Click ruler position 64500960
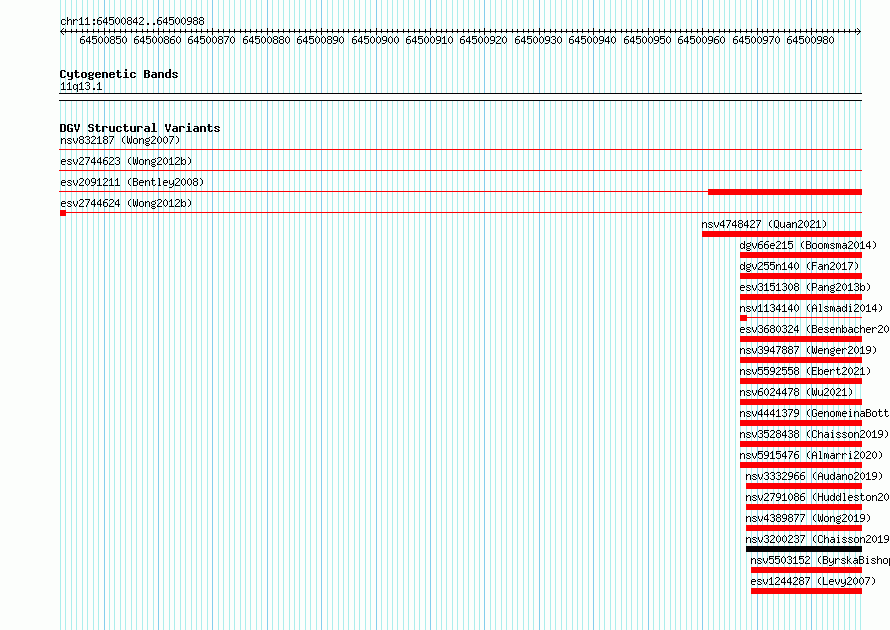The height and width of the screenshot is (630, 890). (701, 40)
